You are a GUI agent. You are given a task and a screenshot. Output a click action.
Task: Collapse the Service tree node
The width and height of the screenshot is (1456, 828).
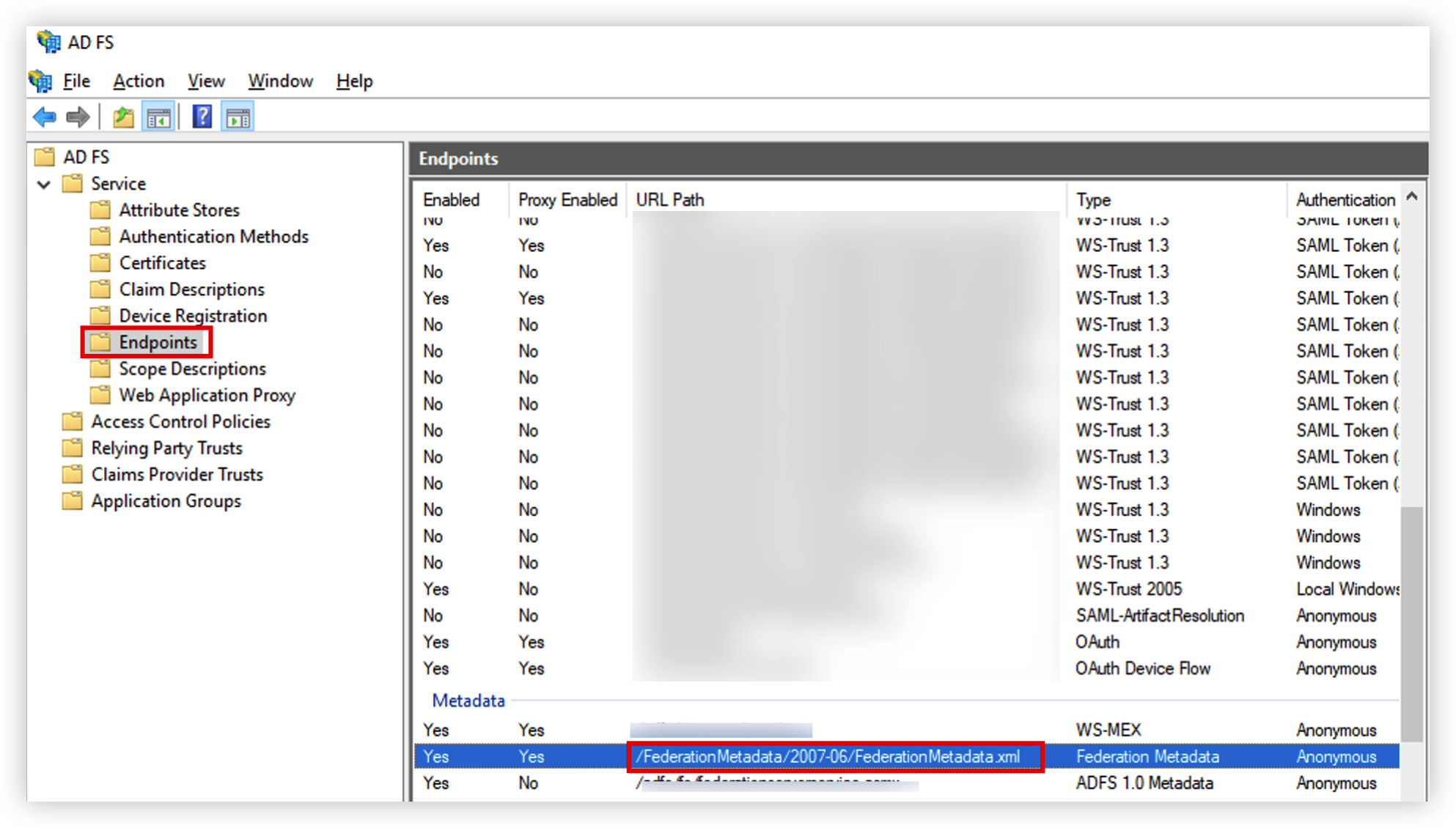tap(44, 185)
